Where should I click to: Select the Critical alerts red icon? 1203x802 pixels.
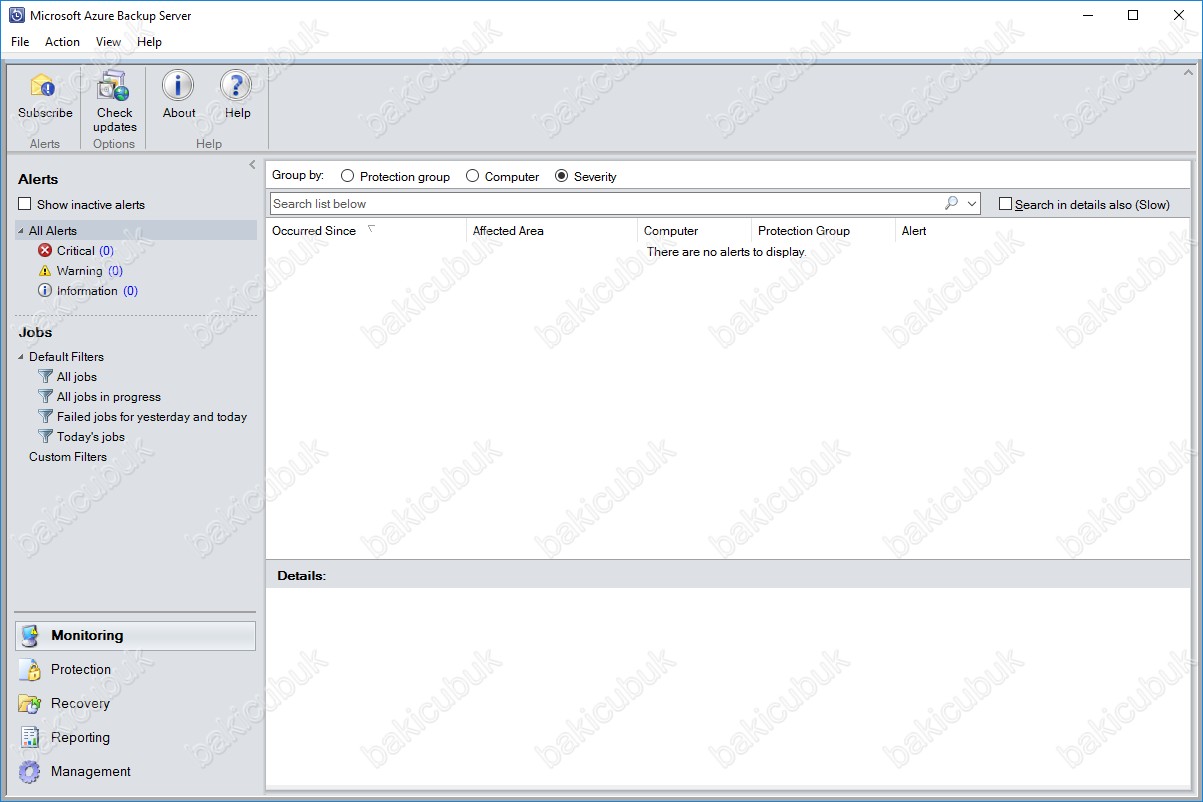click(45, 251)
